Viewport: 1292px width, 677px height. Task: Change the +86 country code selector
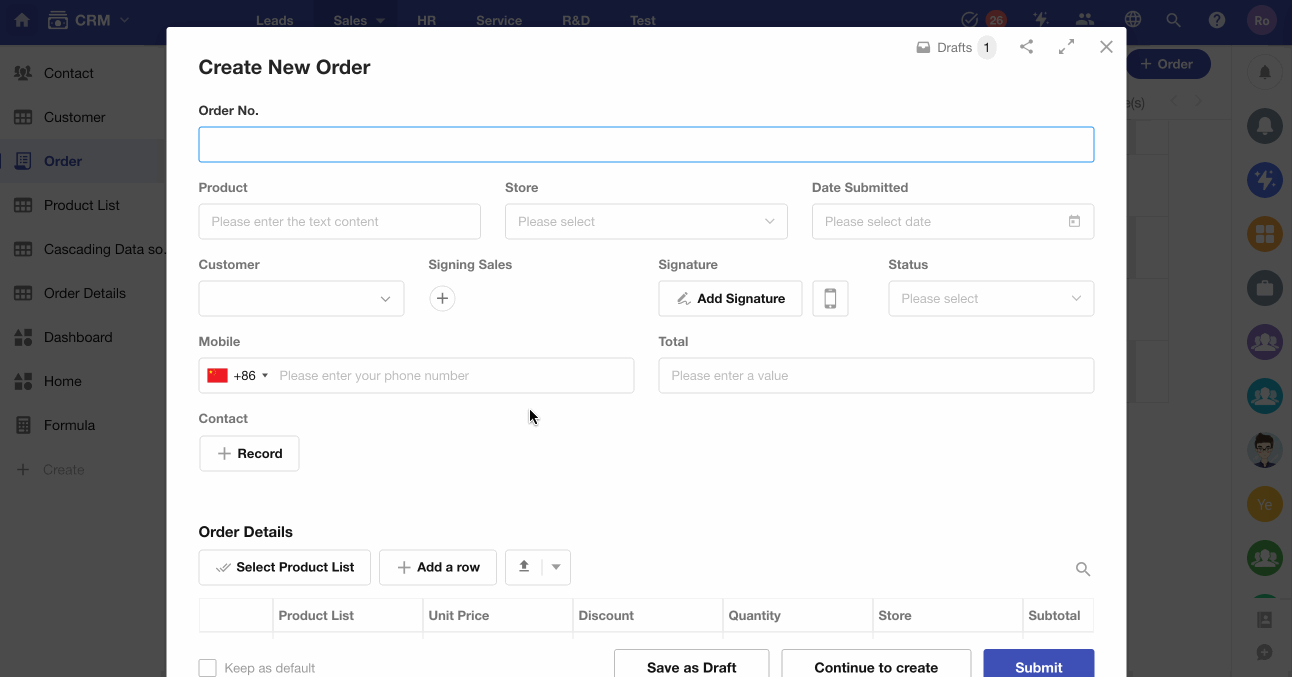pos(239,376)
